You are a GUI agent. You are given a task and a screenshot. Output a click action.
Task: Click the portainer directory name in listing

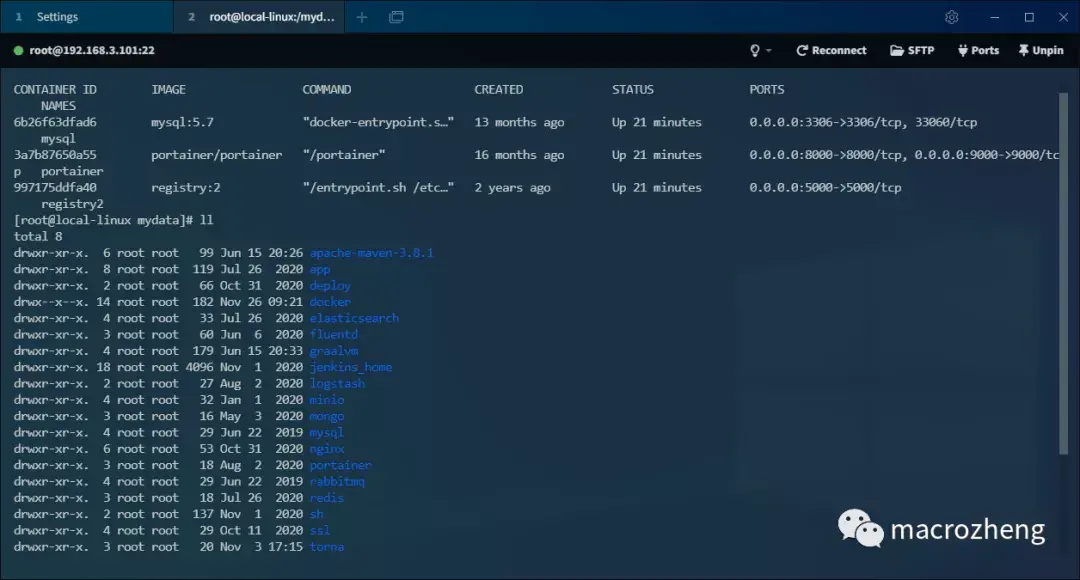coord(340,466)
